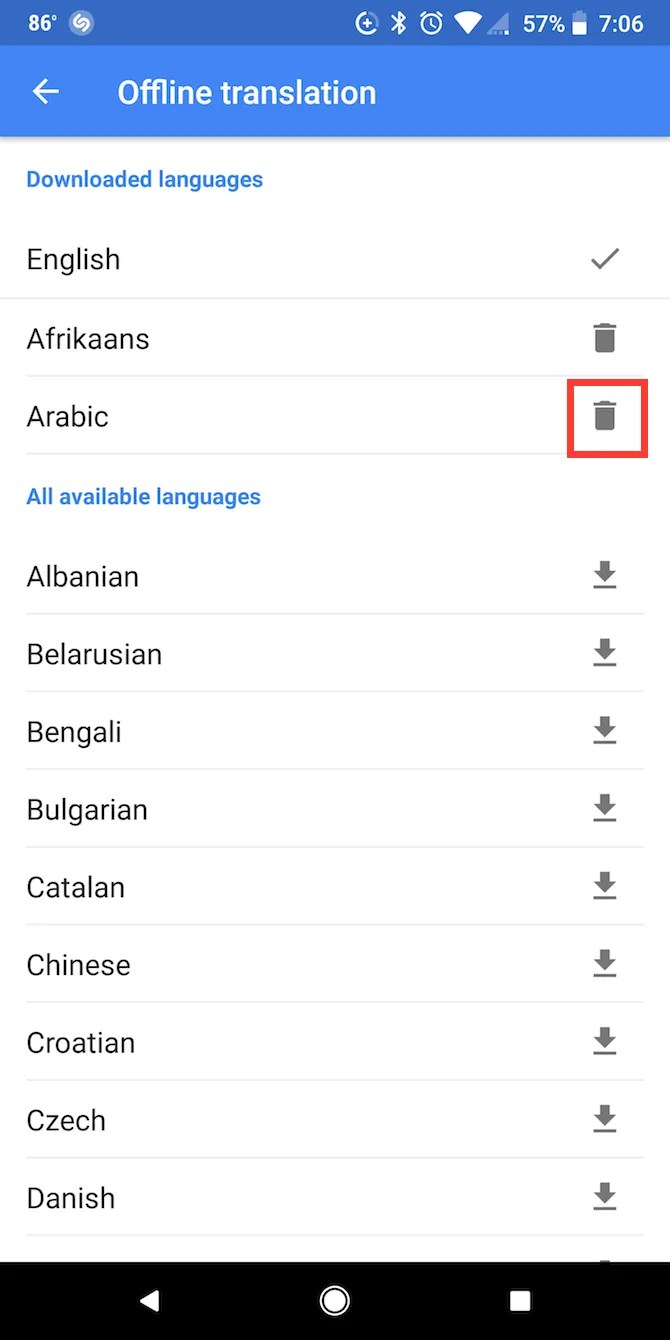Download the Catalan language pack
Image resolution: width=670 pixels, height=1340 pixels.
605,887
